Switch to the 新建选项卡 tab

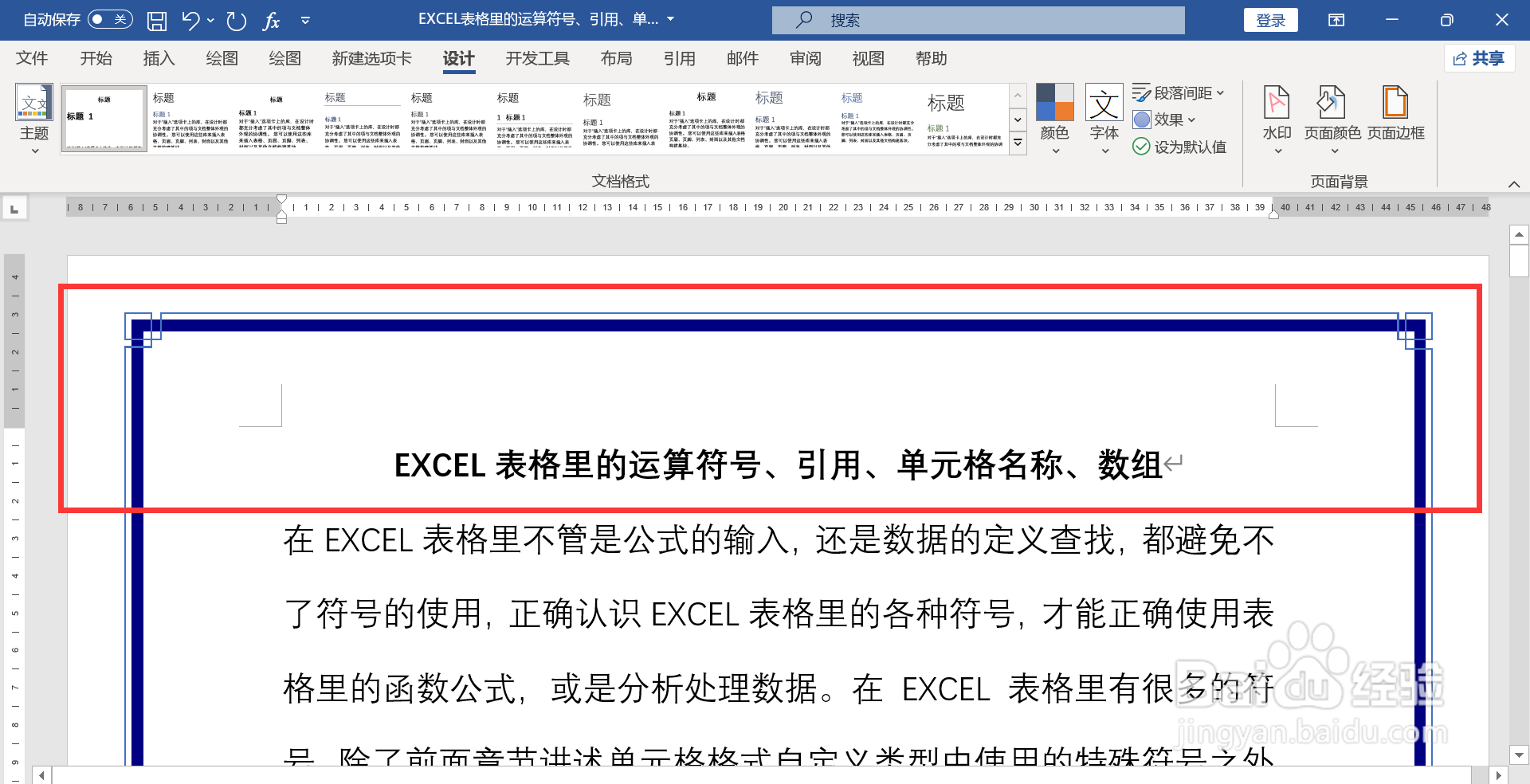point(371,58)
